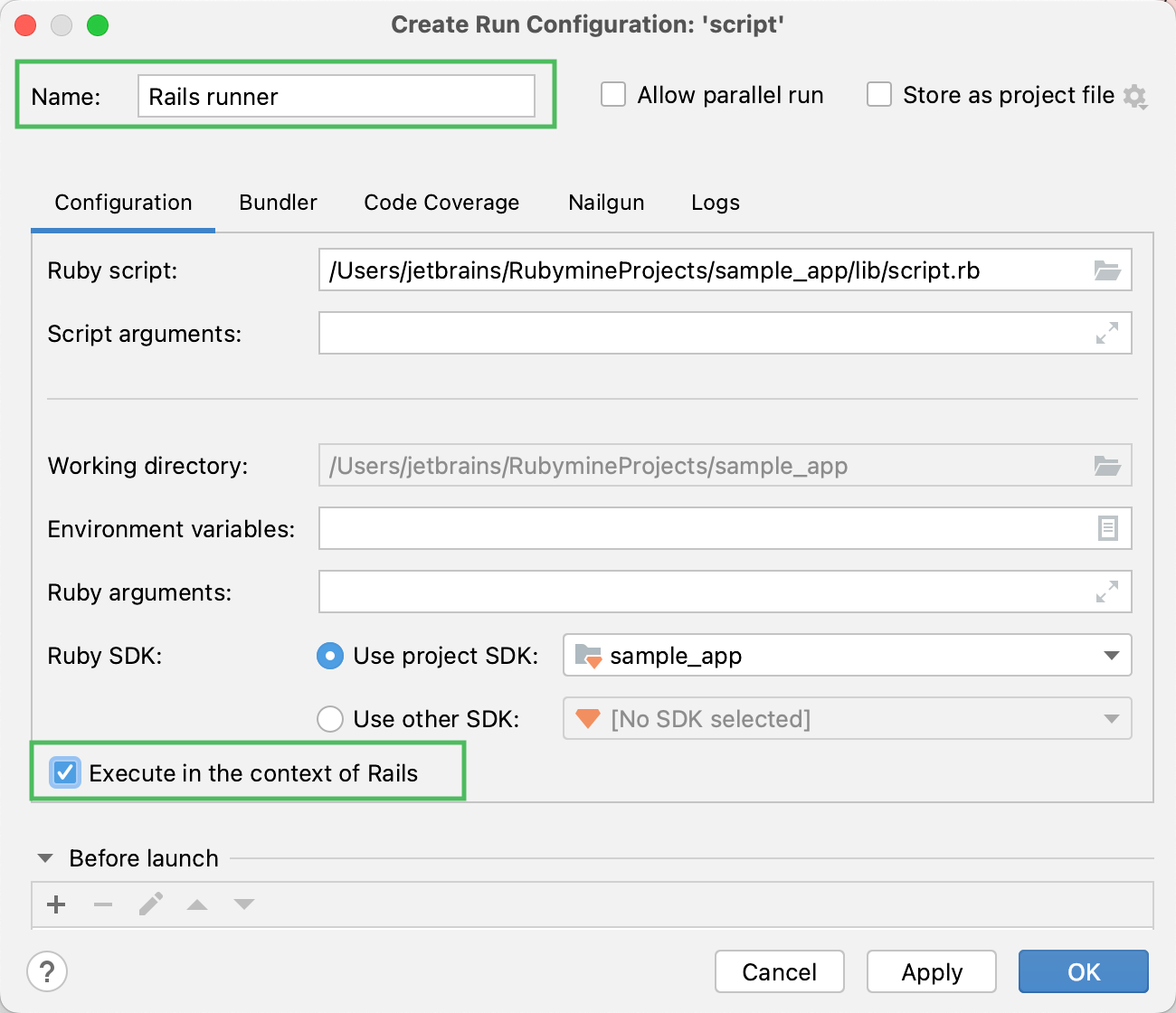This screenshot has width=1176, height=1013.
Task: Open the Environment variables editor
Action: coord(1107,528)
